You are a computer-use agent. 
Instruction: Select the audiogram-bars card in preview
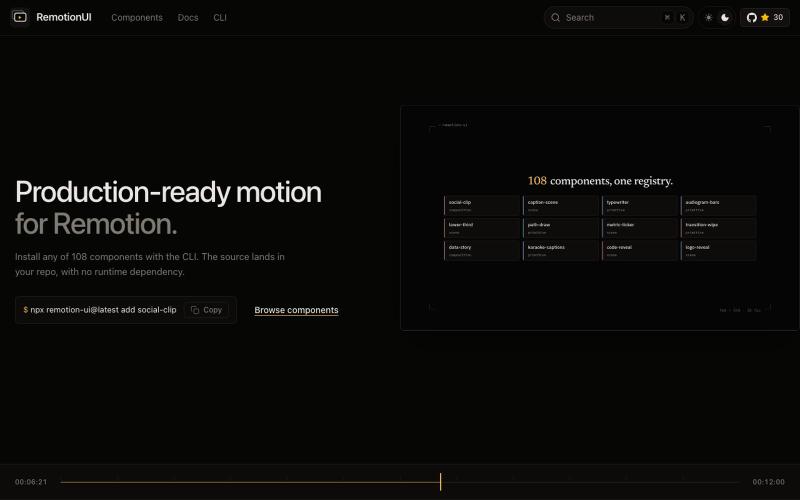click(x=719, y=206)
